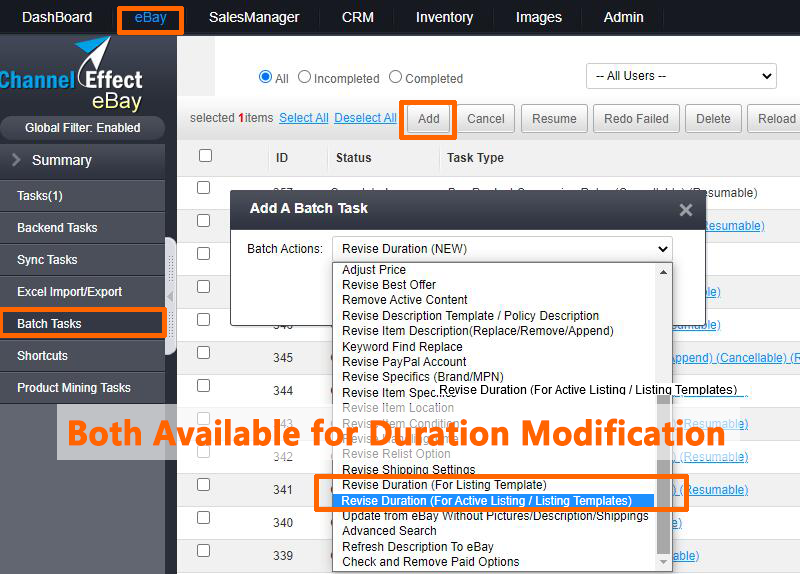Open the Batch Actions combo box
This screenshot has height=574, width=800.
[502, 249]
